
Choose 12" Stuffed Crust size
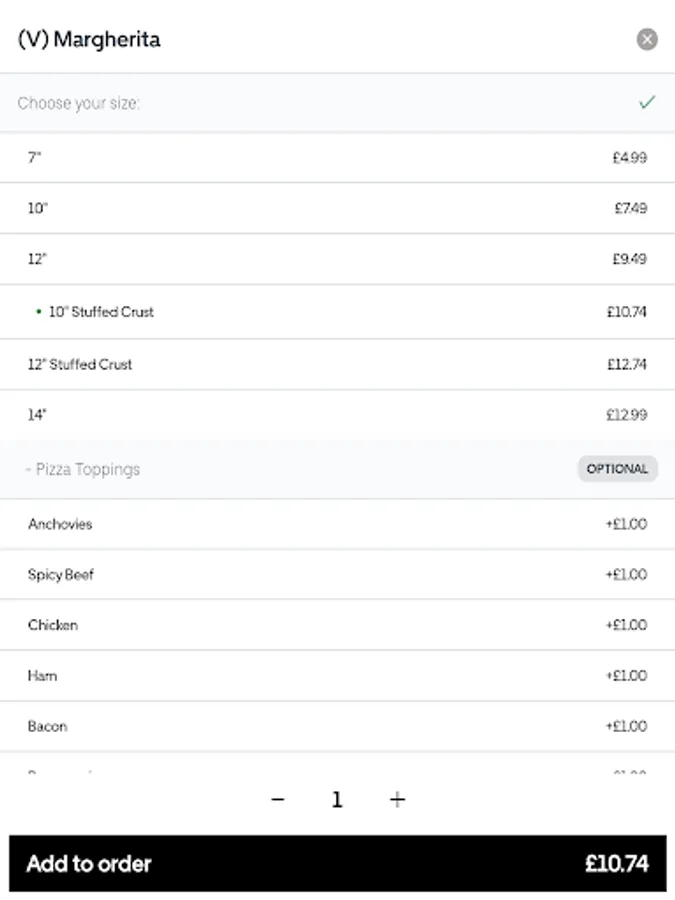(337, 364)
